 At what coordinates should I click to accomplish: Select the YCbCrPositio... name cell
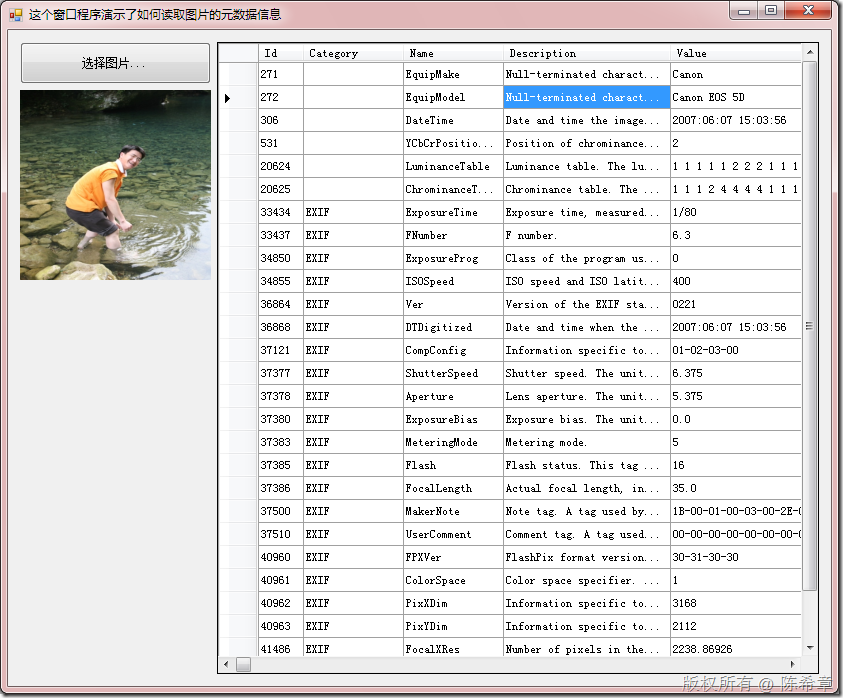click(453, 144)
